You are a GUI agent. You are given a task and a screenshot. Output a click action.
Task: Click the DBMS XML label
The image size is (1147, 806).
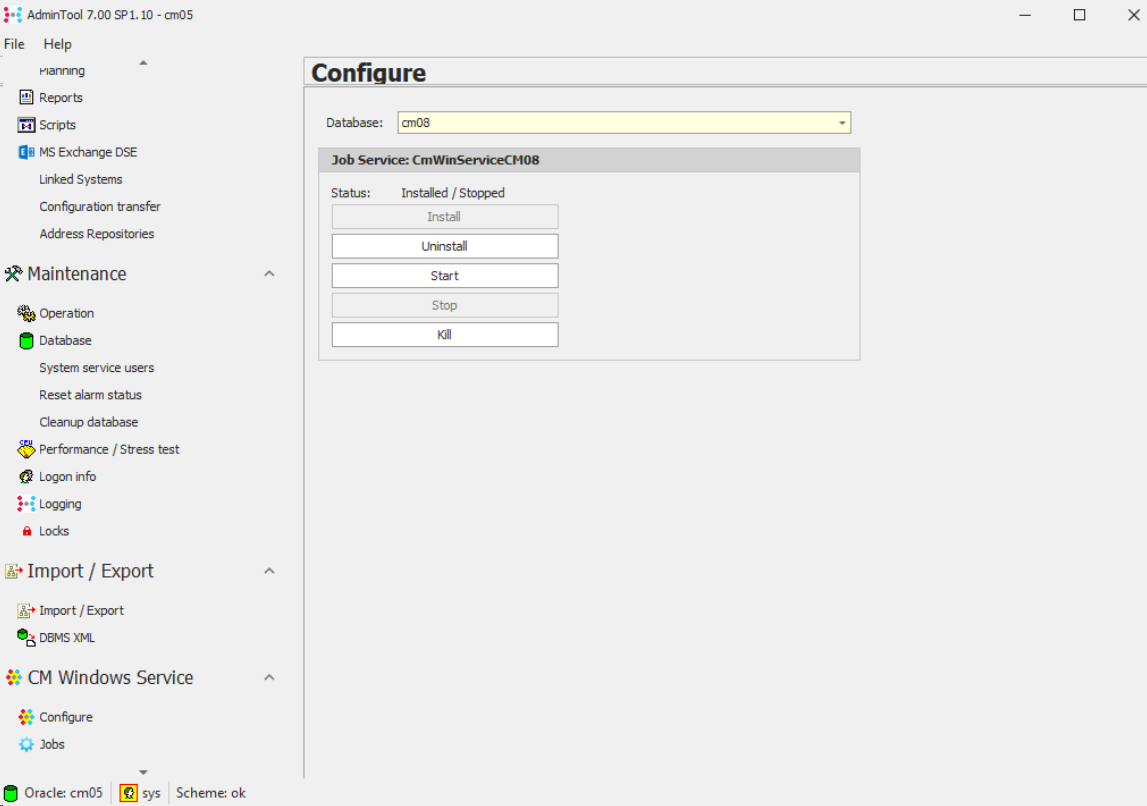67,638
